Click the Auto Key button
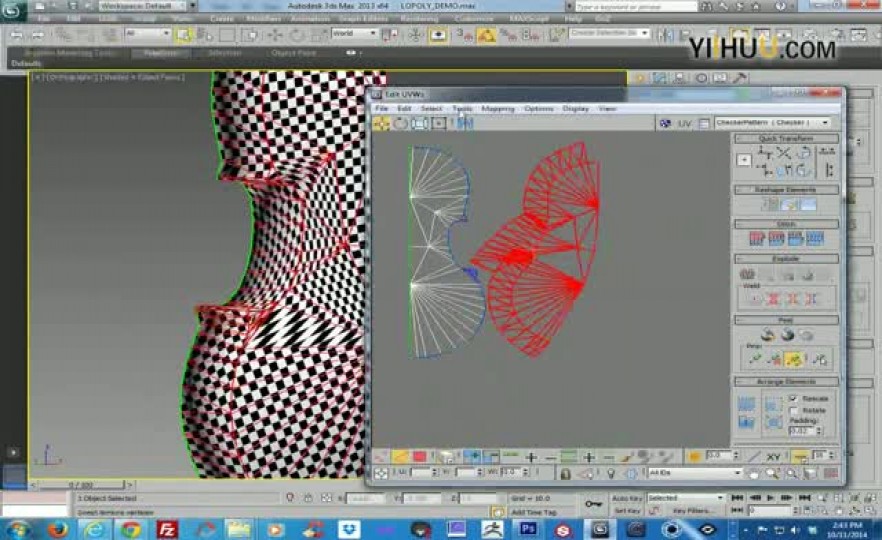 tap(627, 498)
